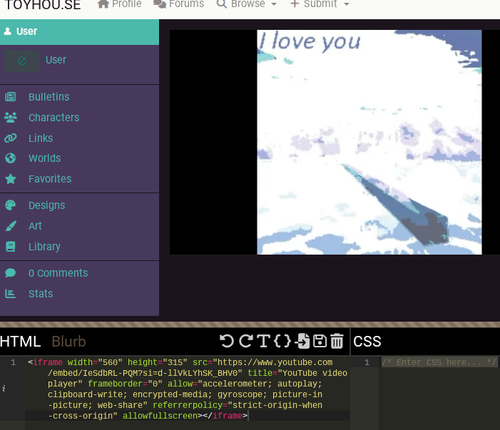Delete code using trash icon
Image resolution: width=500 pixels, height=430 pixels.
[337, 341]
